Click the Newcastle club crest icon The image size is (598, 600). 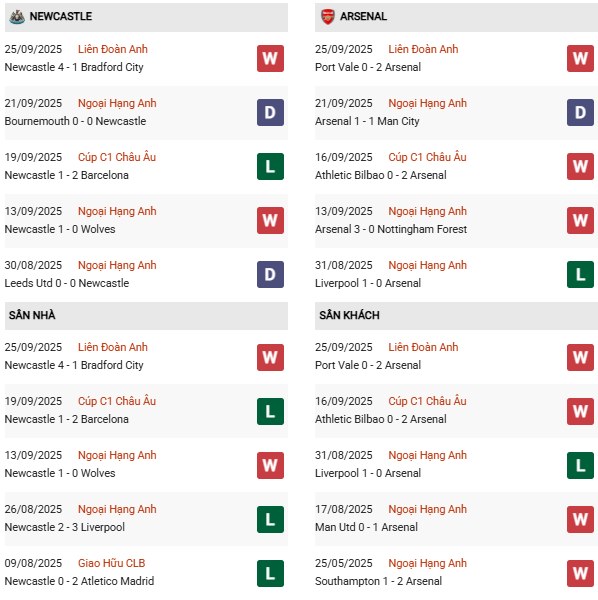pos(17,16)
